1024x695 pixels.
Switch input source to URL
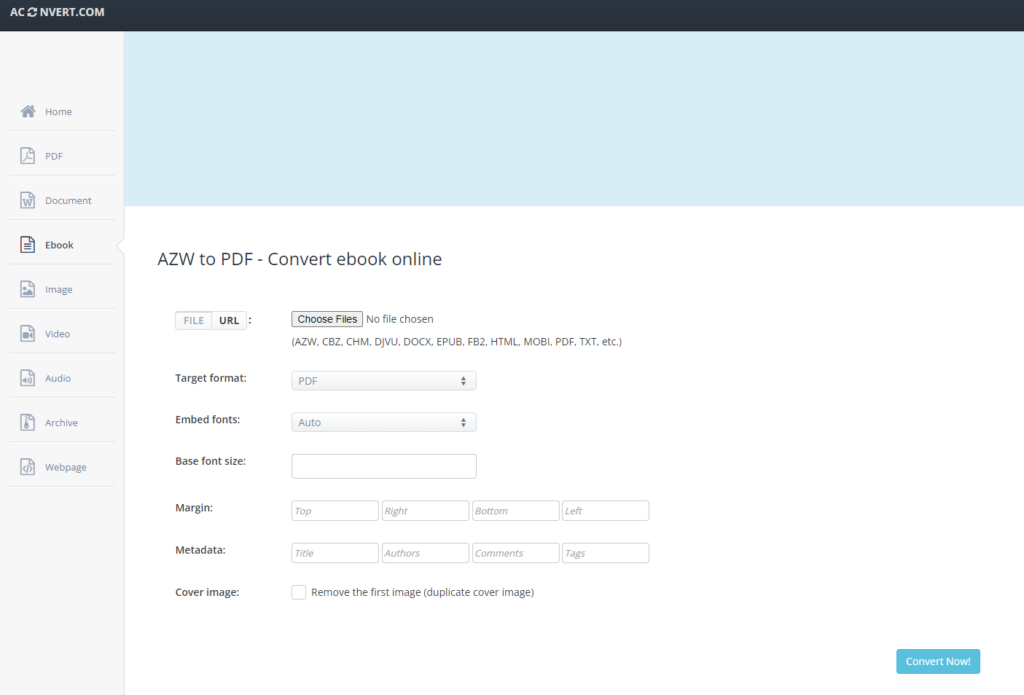click(x=229, y=320)
